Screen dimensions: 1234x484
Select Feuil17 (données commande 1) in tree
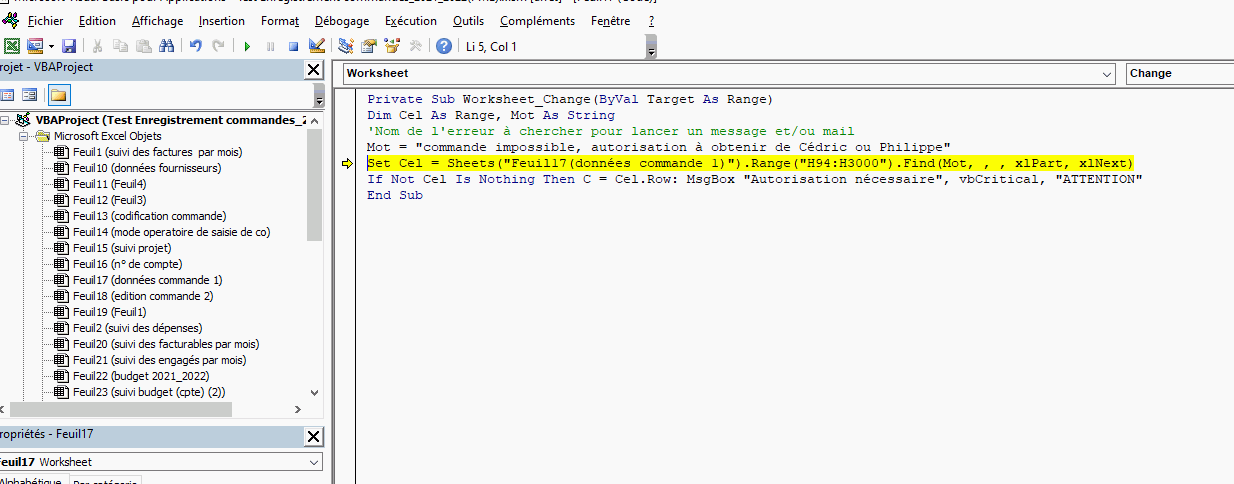(x=147, y=280)
